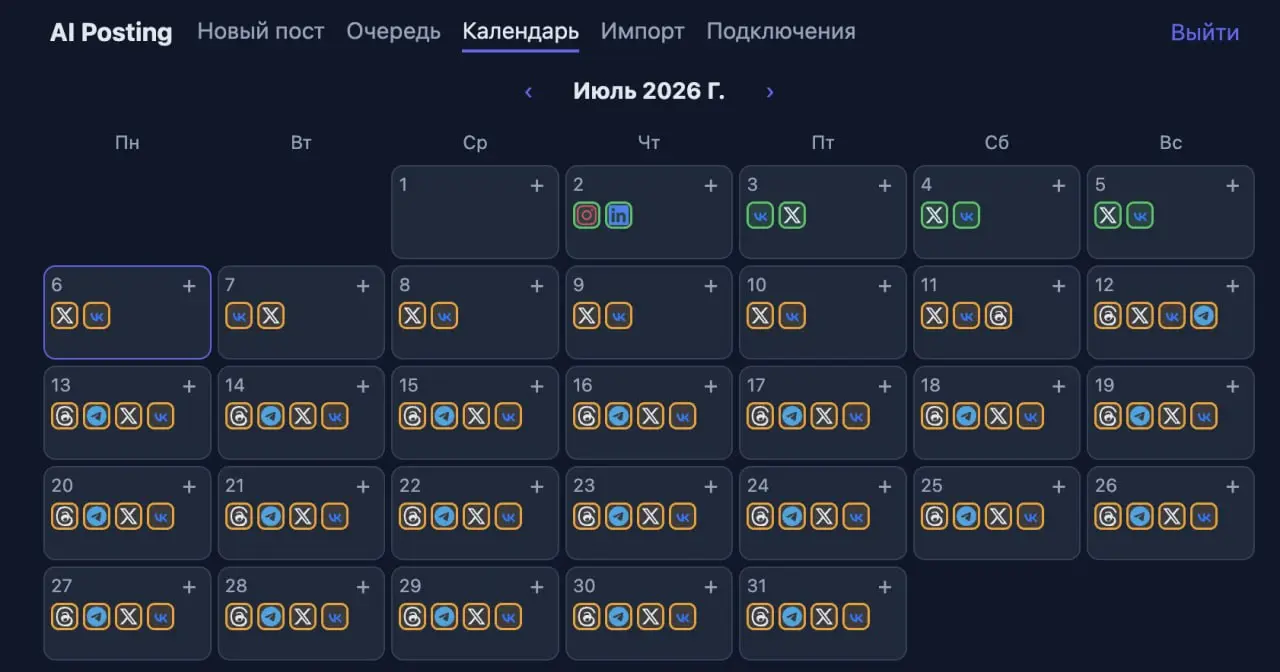
Task: Click Threads post icon on July 12
Action: (1109, 316)
